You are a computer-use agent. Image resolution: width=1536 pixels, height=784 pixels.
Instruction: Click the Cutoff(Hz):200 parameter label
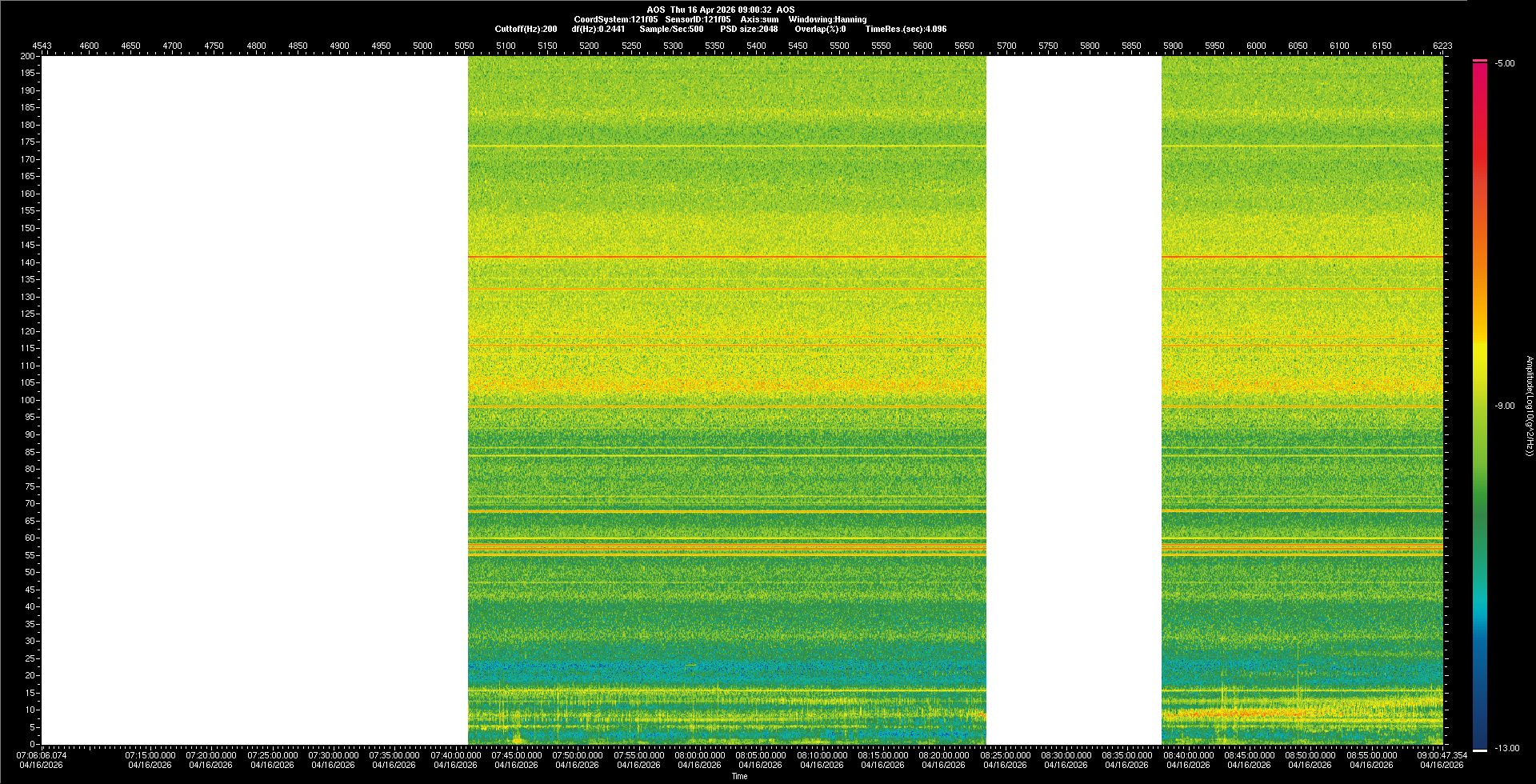click(x=526, y=29)
